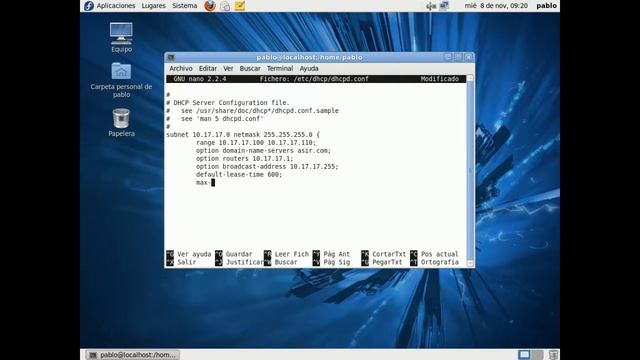Click the dhcpd.conf.sample path comment line
This screenshot has height=360, width=640.
tap(252, 111)
